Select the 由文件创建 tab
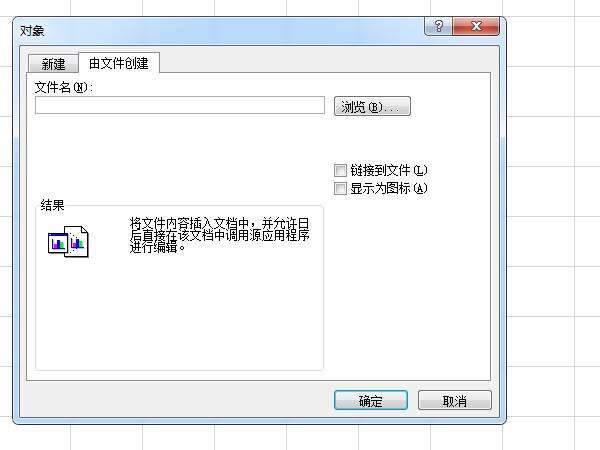600x450 pixels. pyautogui.click(x=119, y=63)
